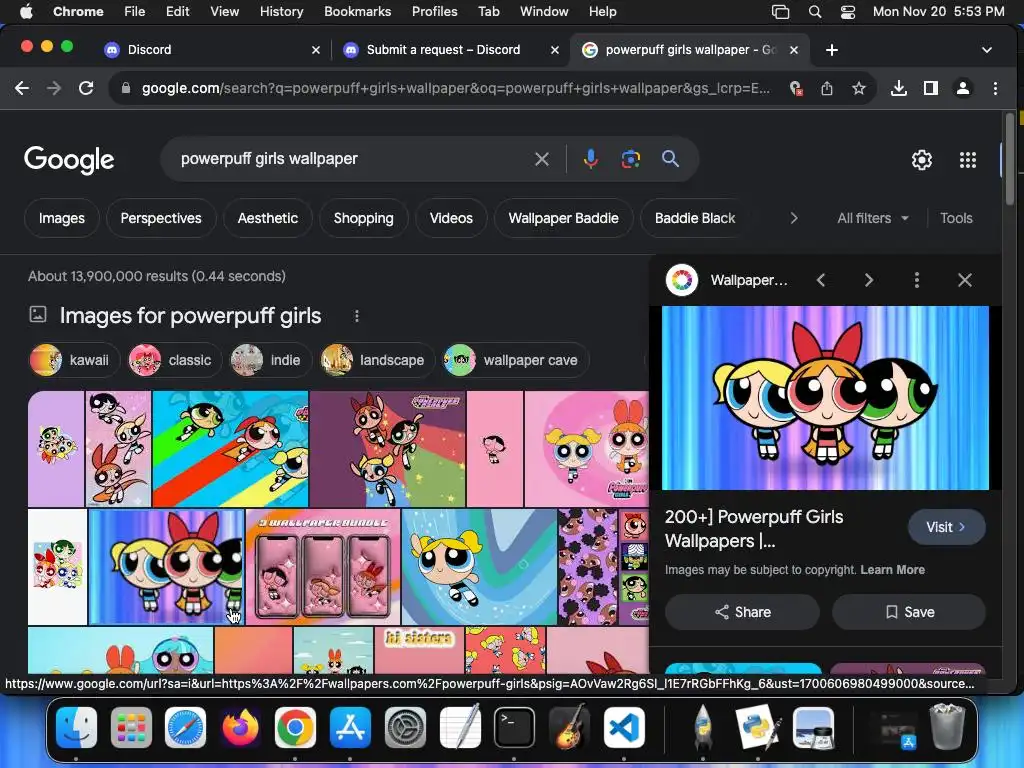Open the View menu
The width and height of the screenshot is (1024, 768).
click(x=224, y=11)
